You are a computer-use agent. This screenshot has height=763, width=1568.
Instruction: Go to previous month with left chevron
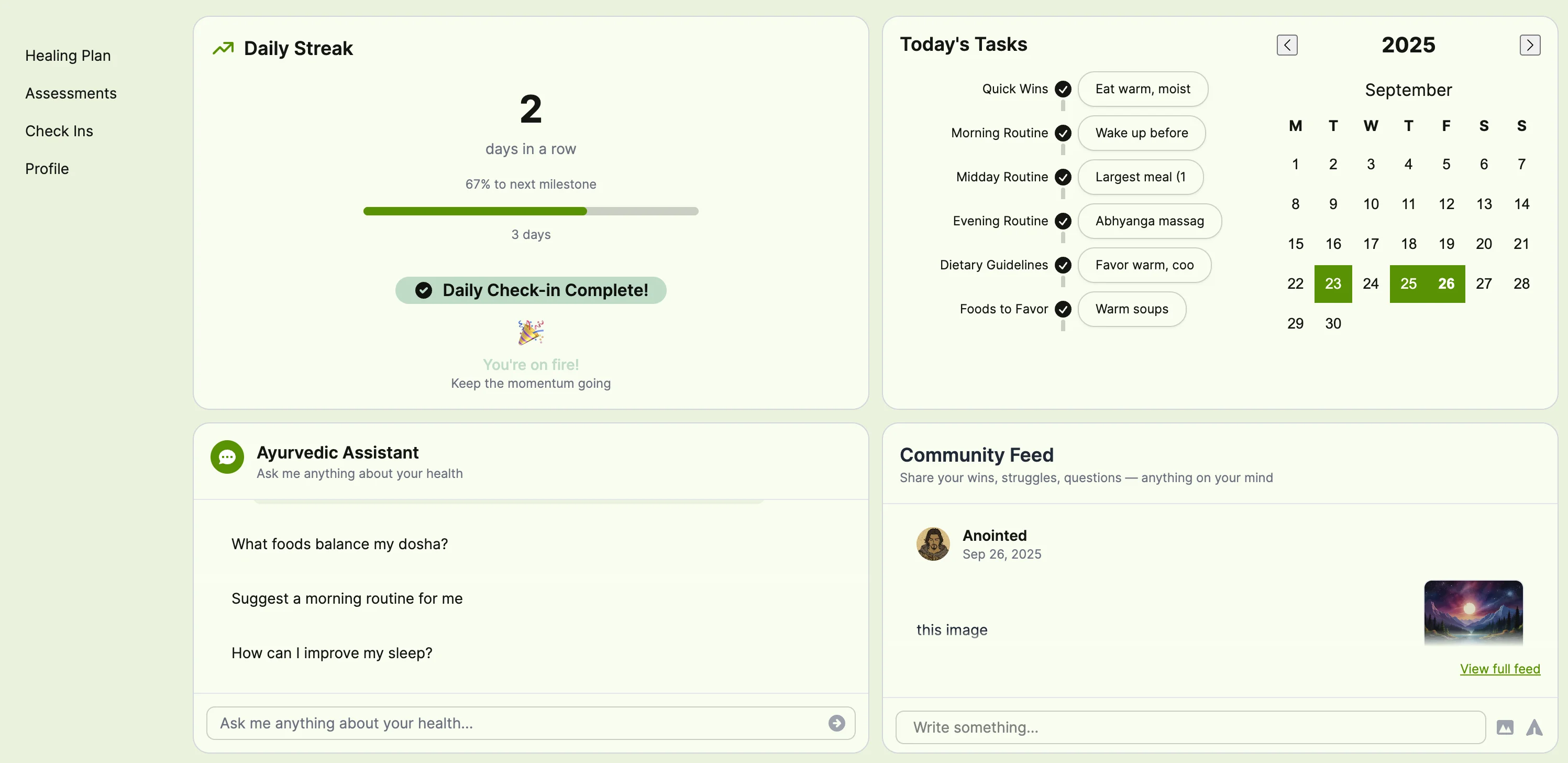tap(1287, 45)
